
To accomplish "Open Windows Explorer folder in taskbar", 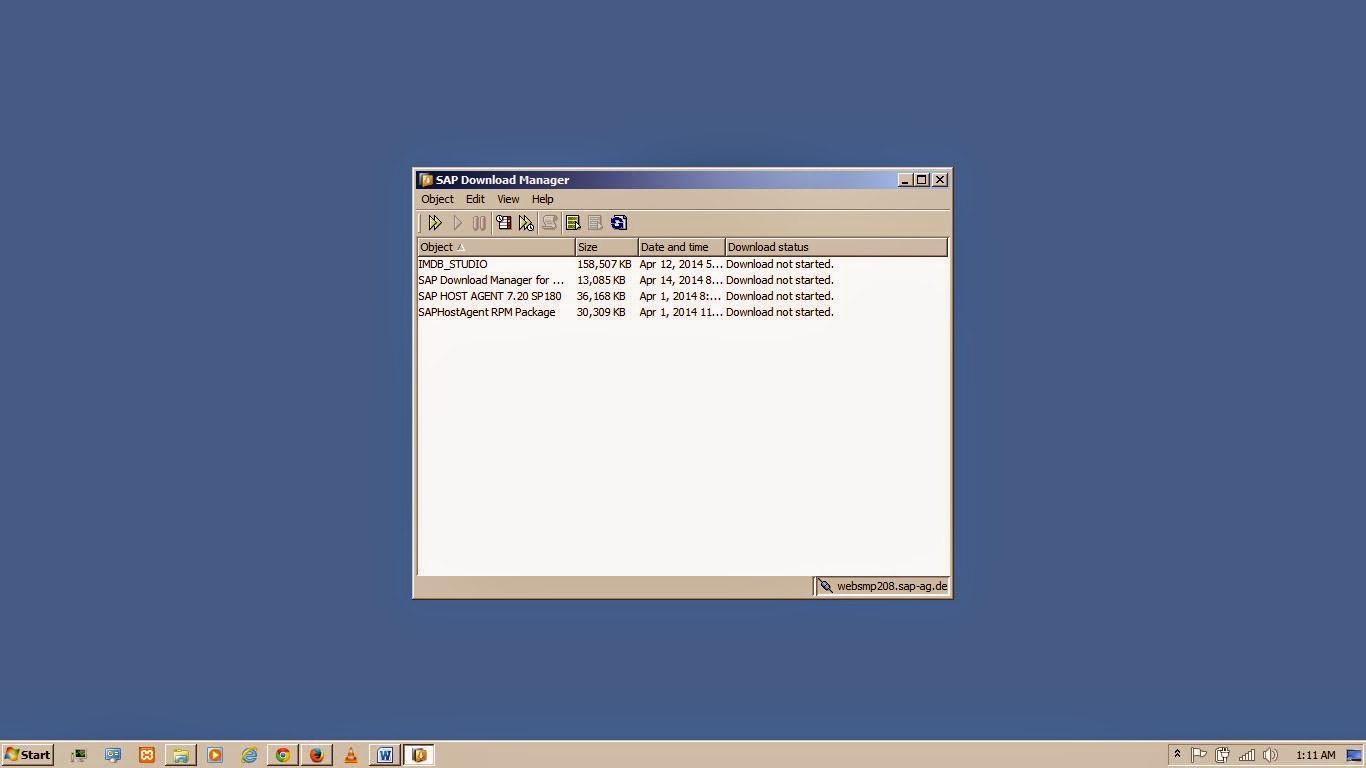I will click(x=181, y=755).
